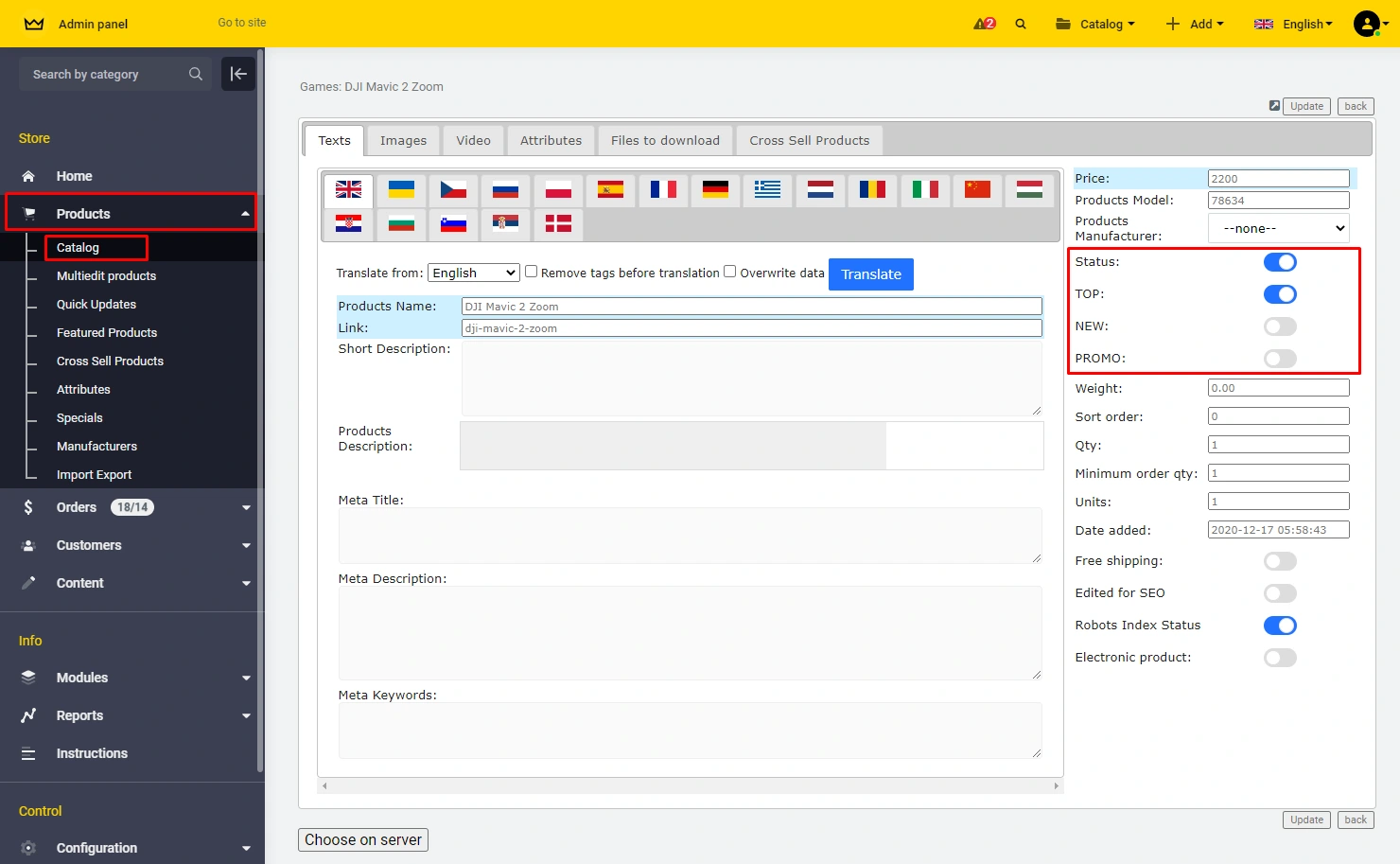This screenshot has width=1400, height=864.
Task: Click the horizontal scrollbar below the form
Action: click(x=690, y=785)
